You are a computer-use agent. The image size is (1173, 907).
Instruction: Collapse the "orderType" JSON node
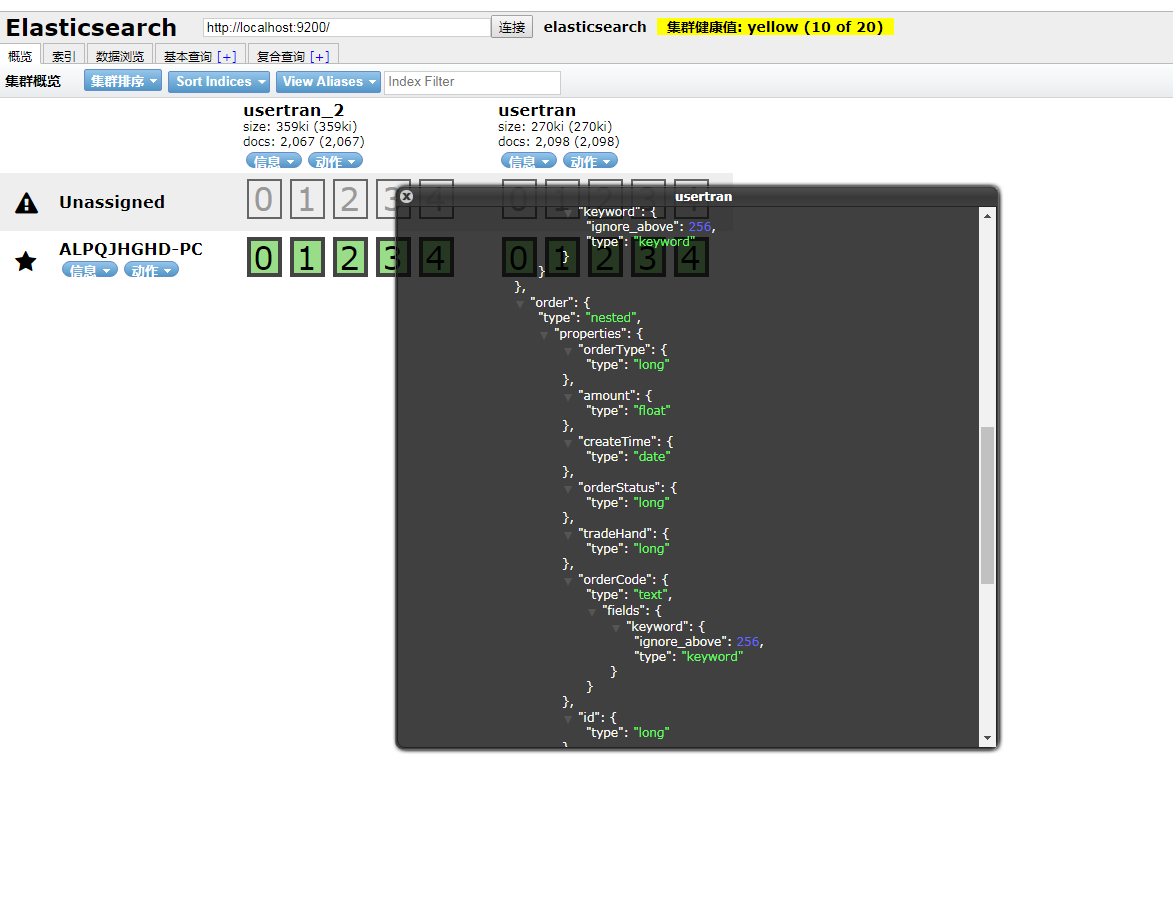click(x=568, y=351)
